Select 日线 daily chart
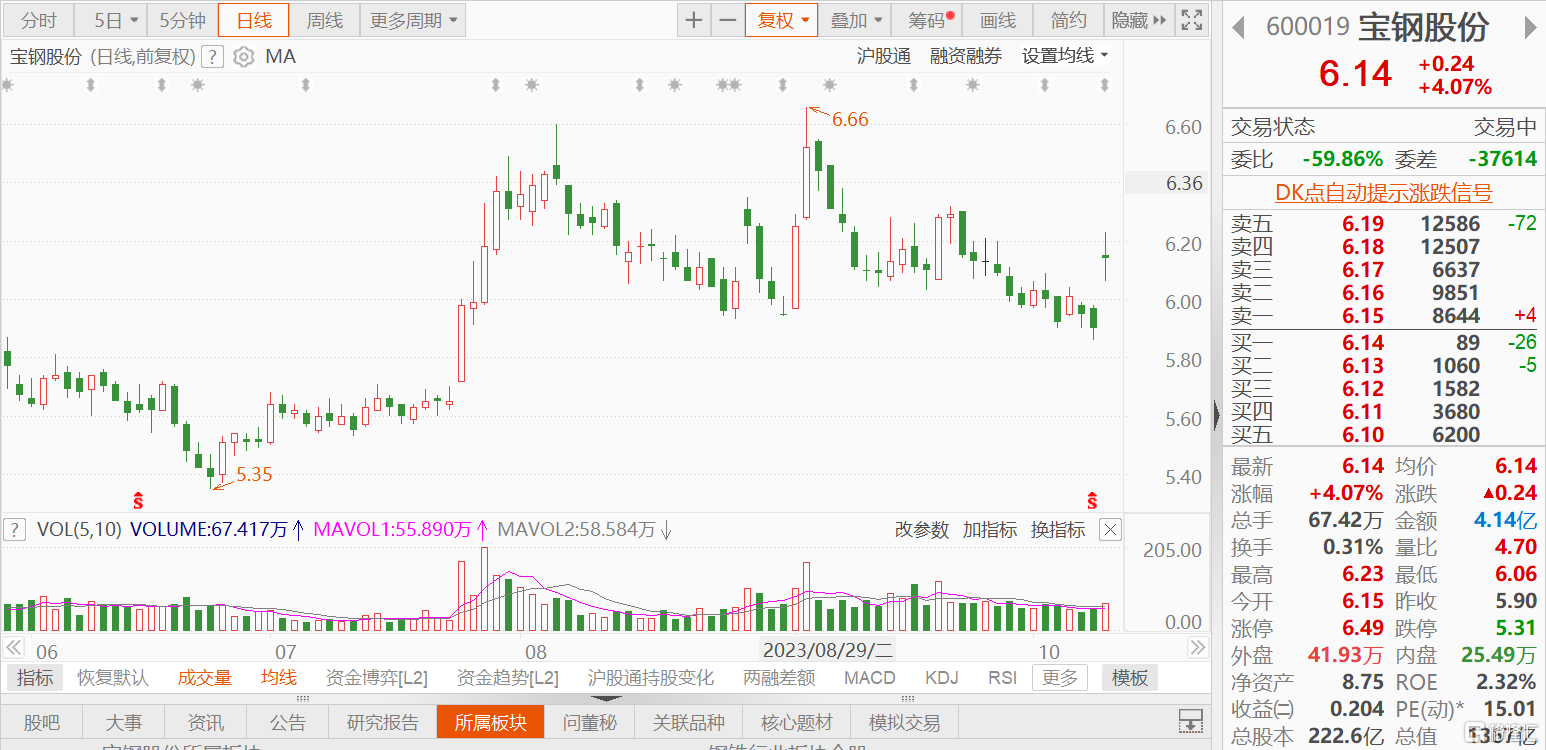 (254, 20)
